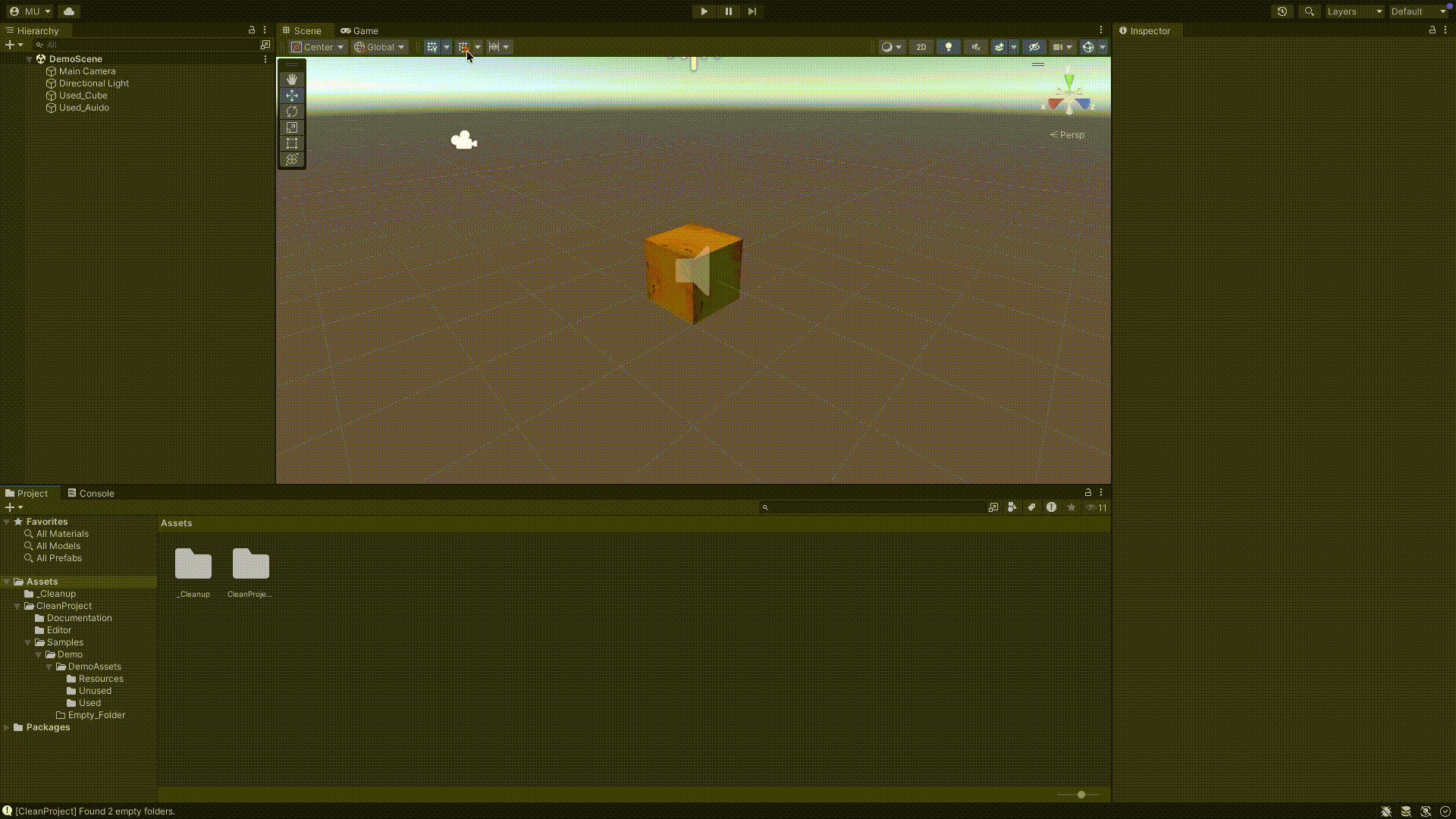Screen dimensions: 1456x819
Task: Open the cloud services icon
Action: pyautogui.click(x=69, y=11)
